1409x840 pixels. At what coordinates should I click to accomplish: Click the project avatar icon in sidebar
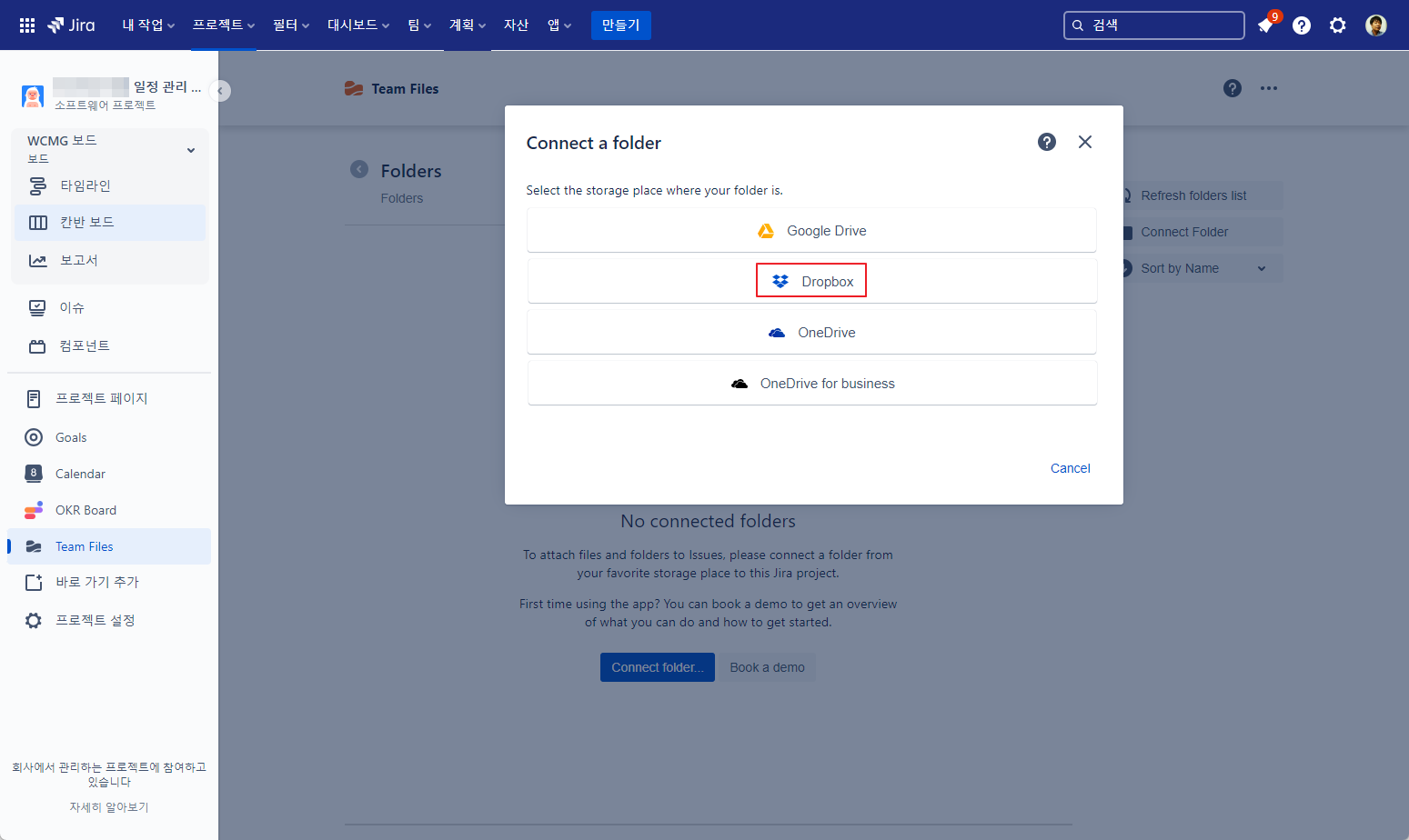tap(33, 95)
